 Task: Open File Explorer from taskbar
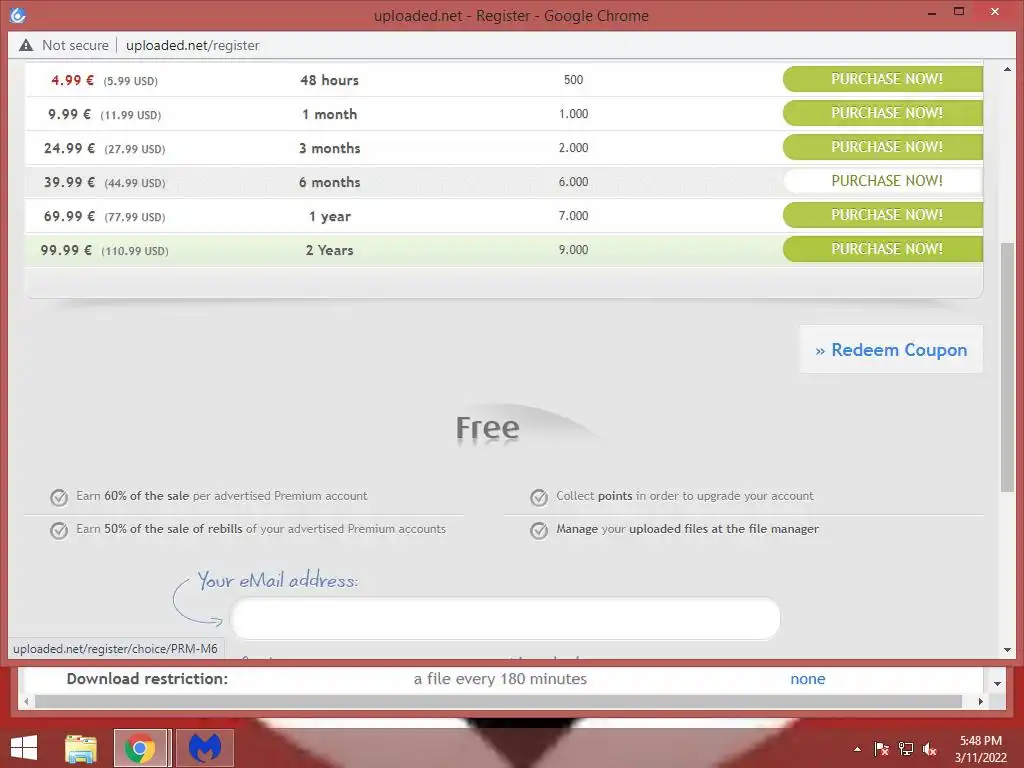click(81, 748)
